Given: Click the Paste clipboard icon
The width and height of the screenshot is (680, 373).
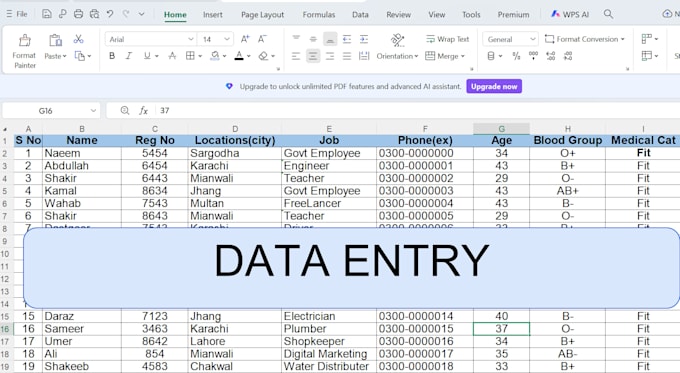Looking at the screenshot, I should pos(56,40).
